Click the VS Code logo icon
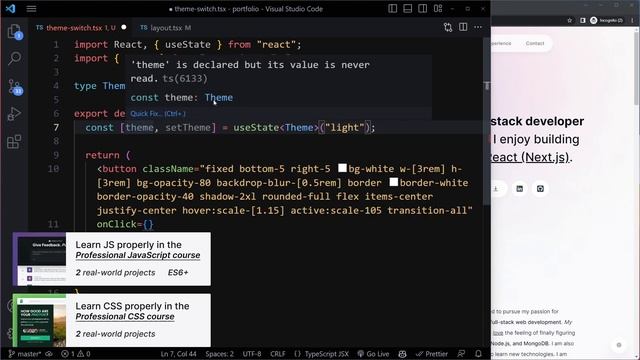 pos(11,9)
